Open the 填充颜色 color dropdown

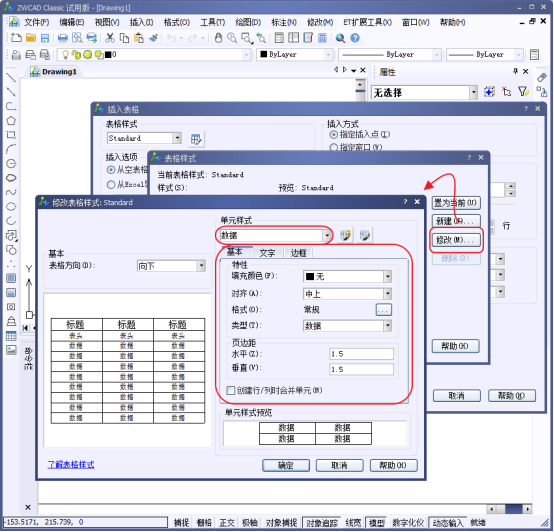388,277
